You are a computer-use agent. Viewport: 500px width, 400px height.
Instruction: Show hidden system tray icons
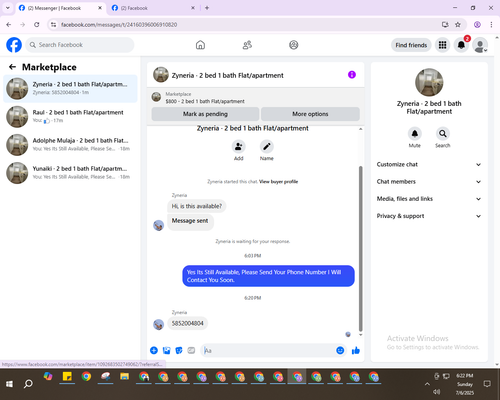click(x=427, y=384)
